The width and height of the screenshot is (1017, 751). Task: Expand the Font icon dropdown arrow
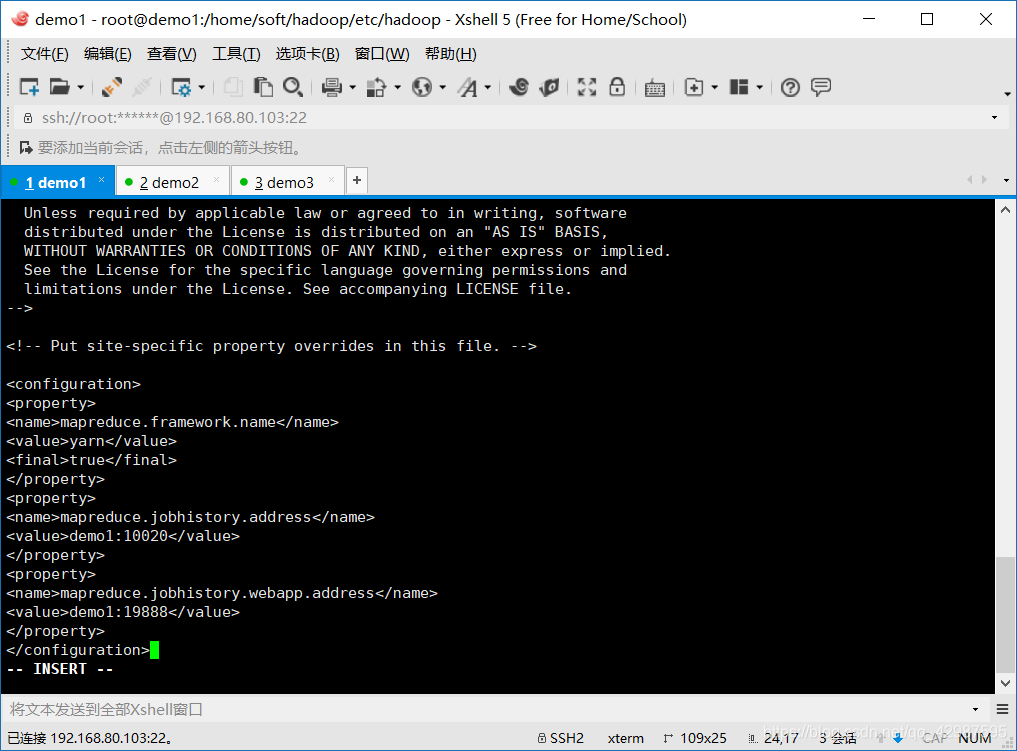tap(488, 87)
